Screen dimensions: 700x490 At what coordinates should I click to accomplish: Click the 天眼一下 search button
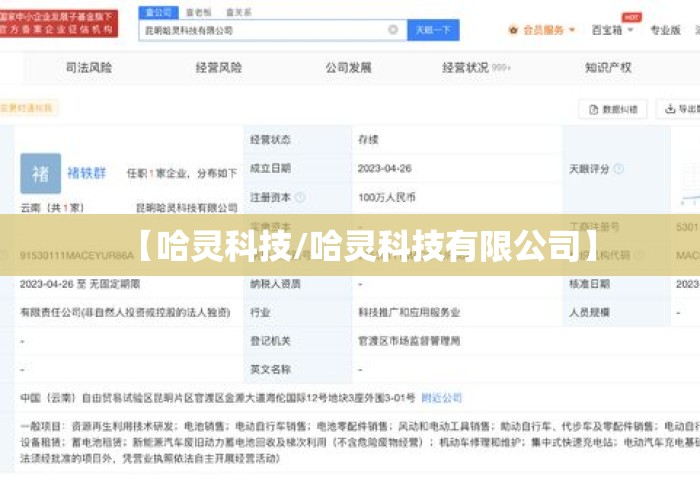click(433, 30)
